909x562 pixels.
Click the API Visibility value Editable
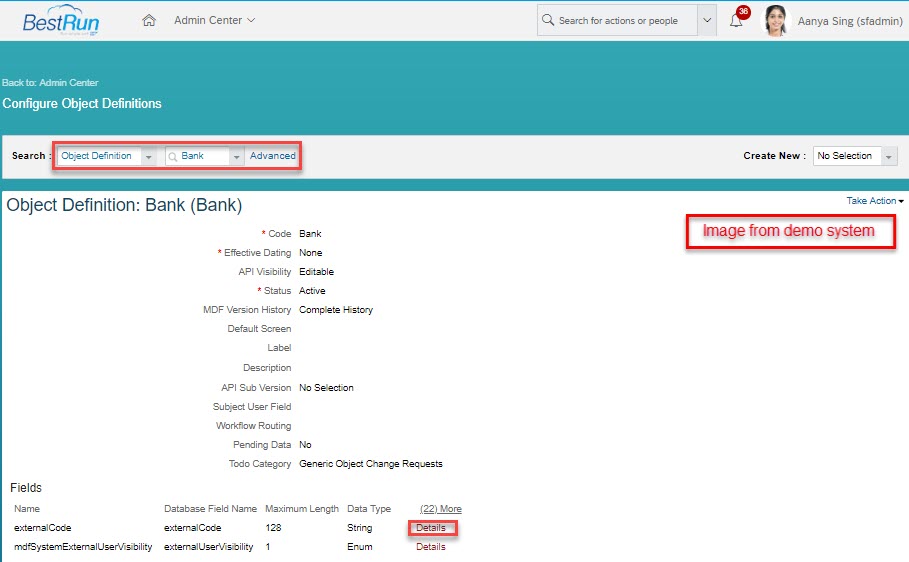click(317, 272)
